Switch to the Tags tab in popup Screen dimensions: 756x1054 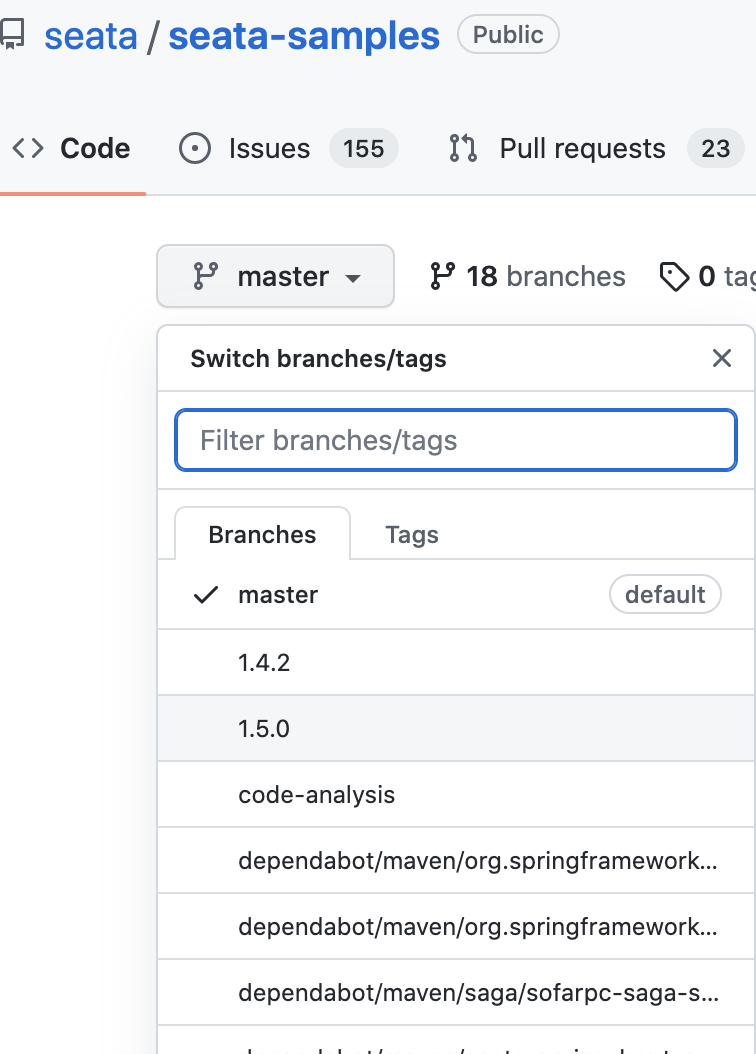point(412,534)
